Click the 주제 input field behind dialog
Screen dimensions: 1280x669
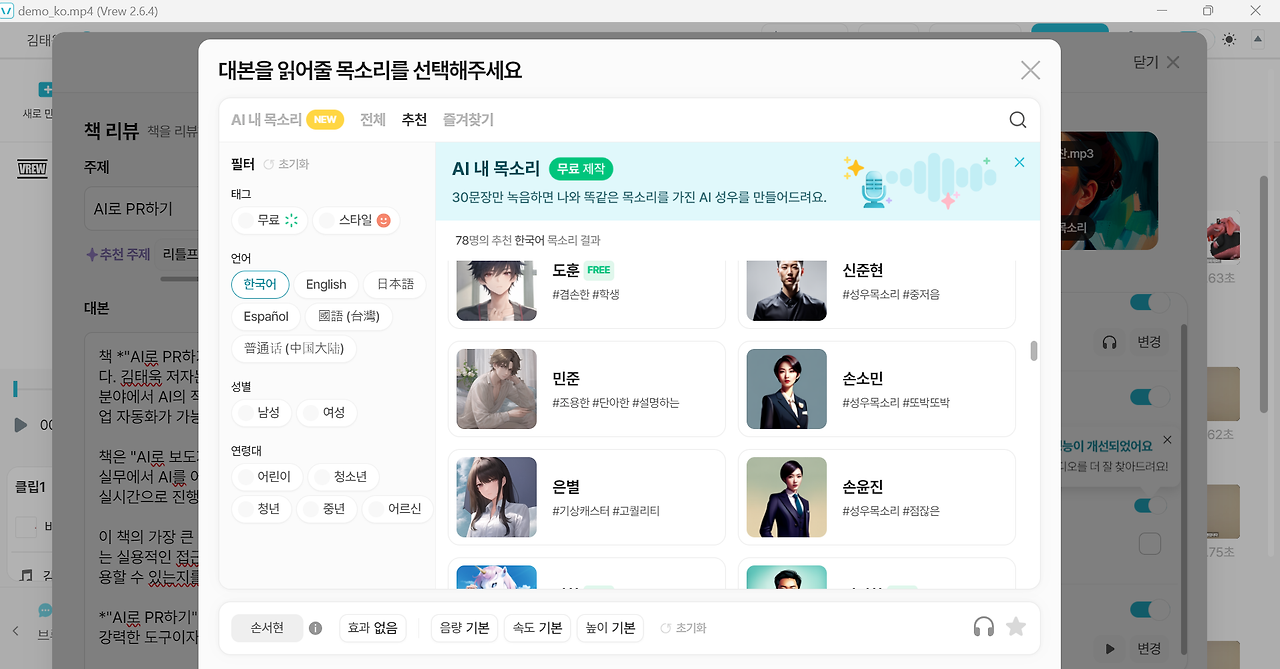(x=141, y=209)
